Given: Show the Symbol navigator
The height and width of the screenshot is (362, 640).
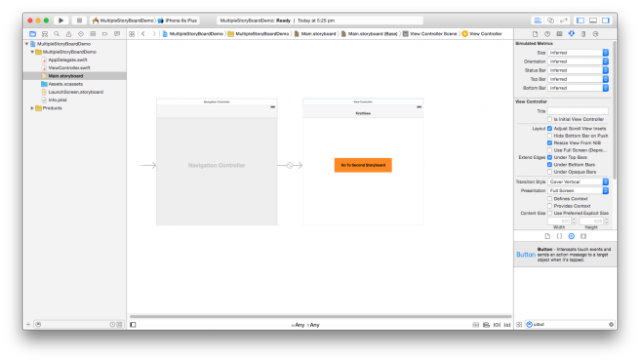Looking at the screenshot, I should coord(45,34).
